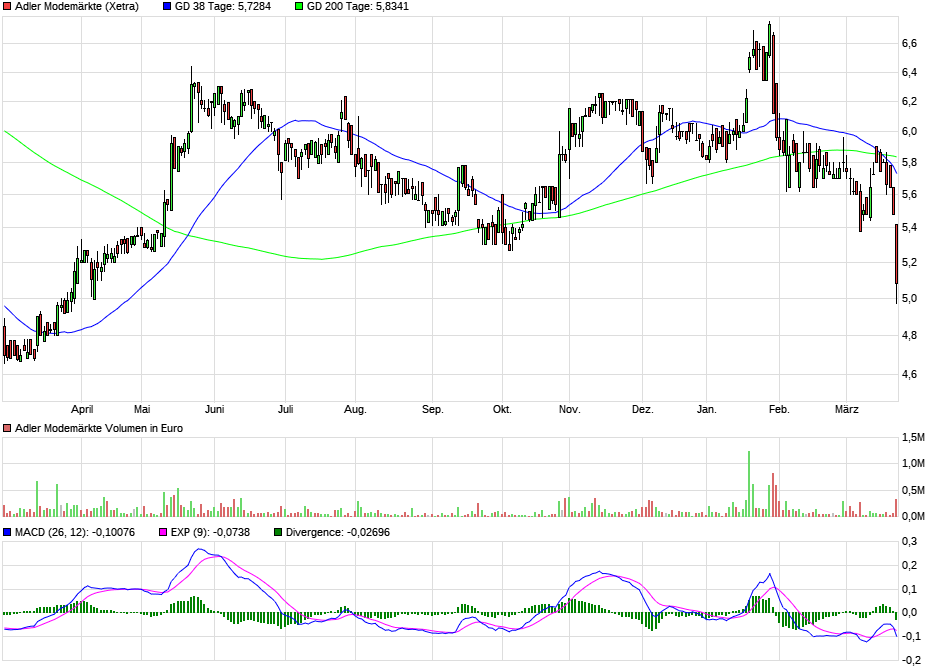Click the green GD 200 Tage swatch
This screenshot has width=940, height=670.
click(299, 7)
